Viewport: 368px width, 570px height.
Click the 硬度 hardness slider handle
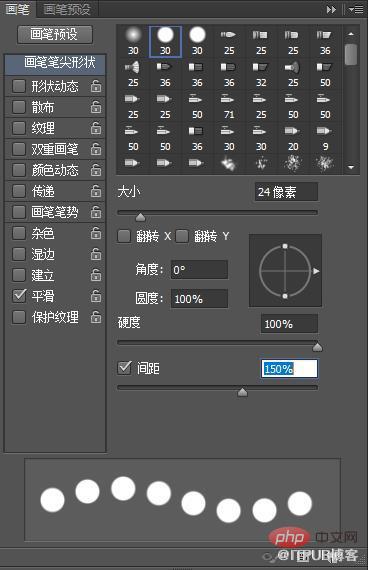(x=317, y=347)
